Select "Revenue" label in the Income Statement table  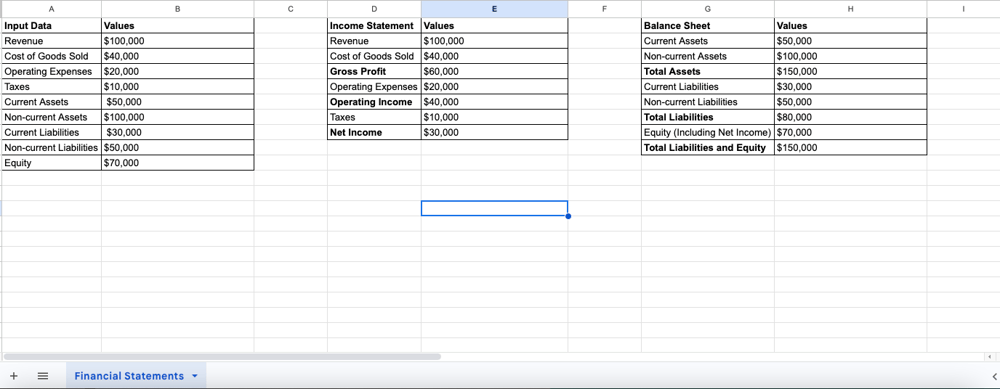point(374,41)
